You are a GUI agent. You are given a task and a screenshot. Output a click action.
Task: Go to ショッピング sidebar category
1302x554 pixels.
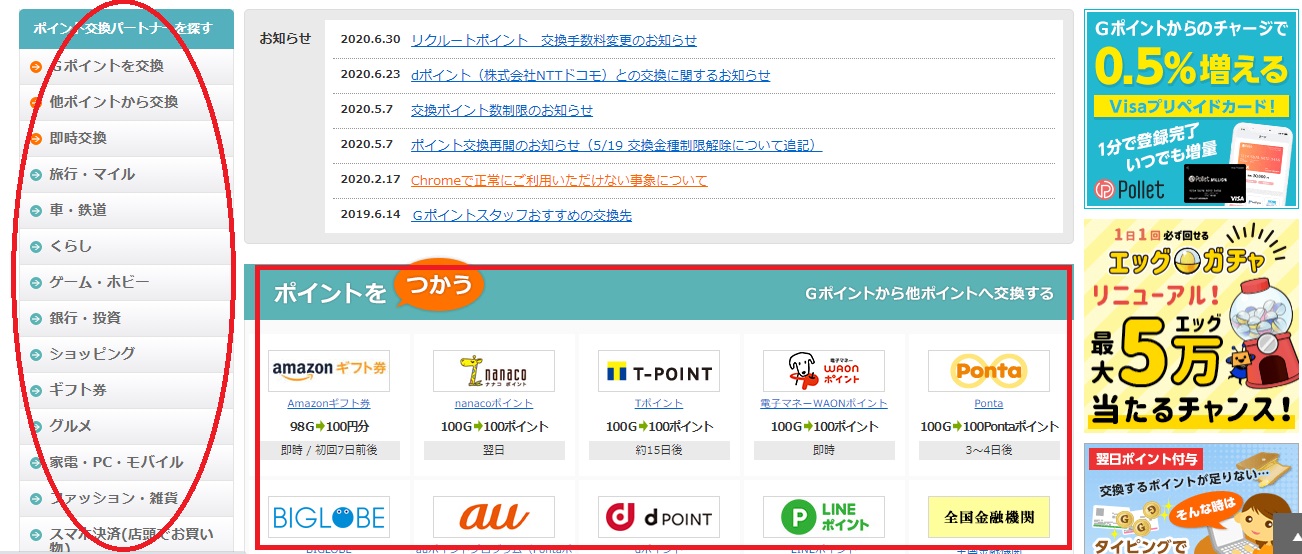tap(92, 354)
